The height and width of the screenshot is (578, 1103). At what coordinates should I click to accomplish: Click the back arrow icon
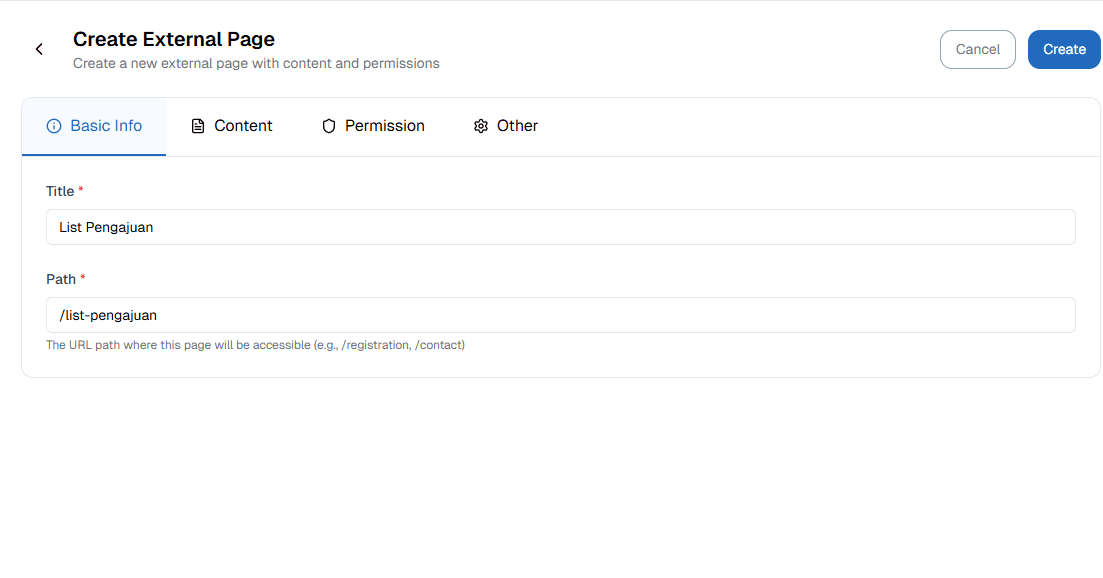[x=39, y=49]
